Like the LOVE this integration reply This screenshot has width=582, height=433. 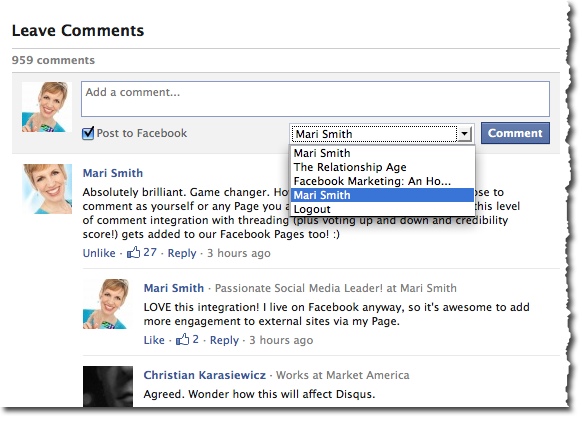[154, 340]
